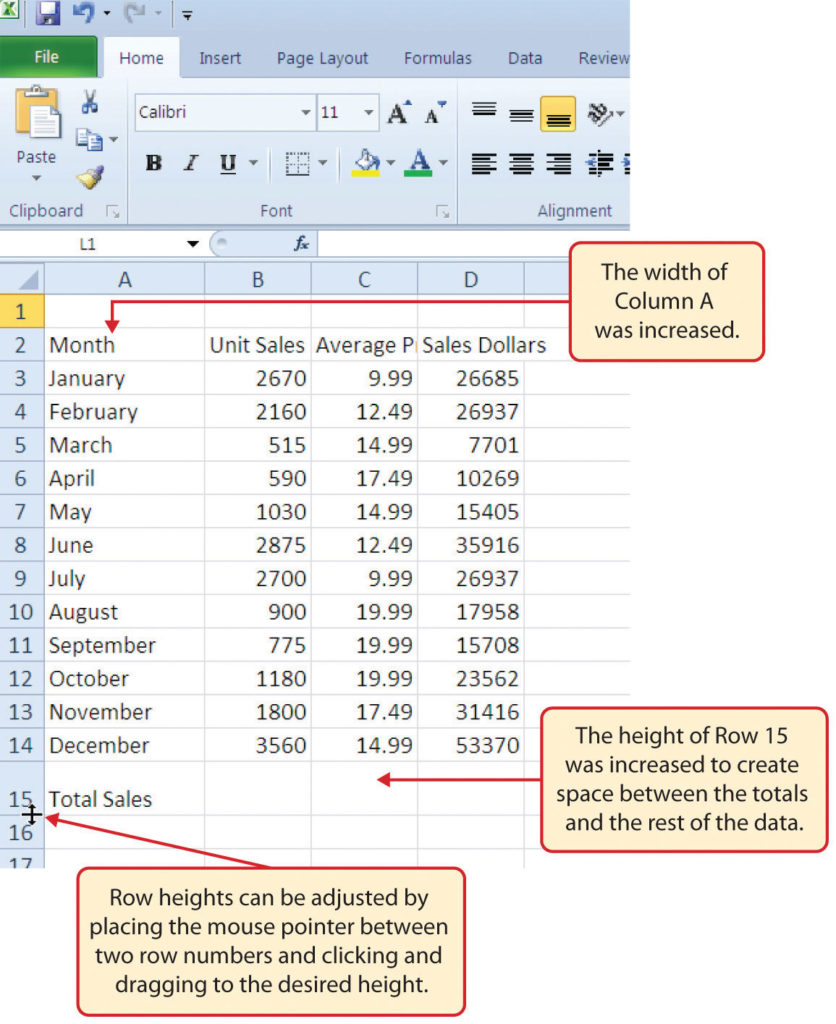The width and height of the screenshot is (836, 1024).
Task: Toggle Underline formatting
Action: click(x=227, y=163)
